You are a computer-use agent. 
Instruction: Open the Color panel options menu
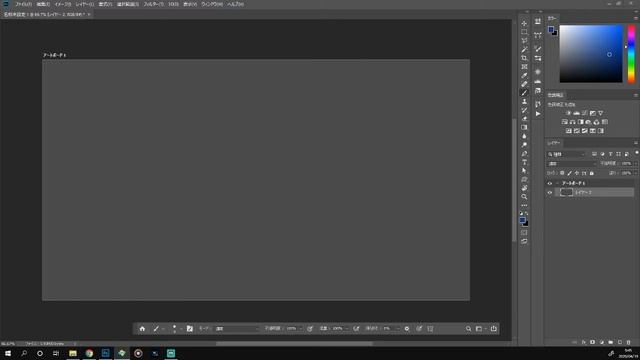point(636,18)
